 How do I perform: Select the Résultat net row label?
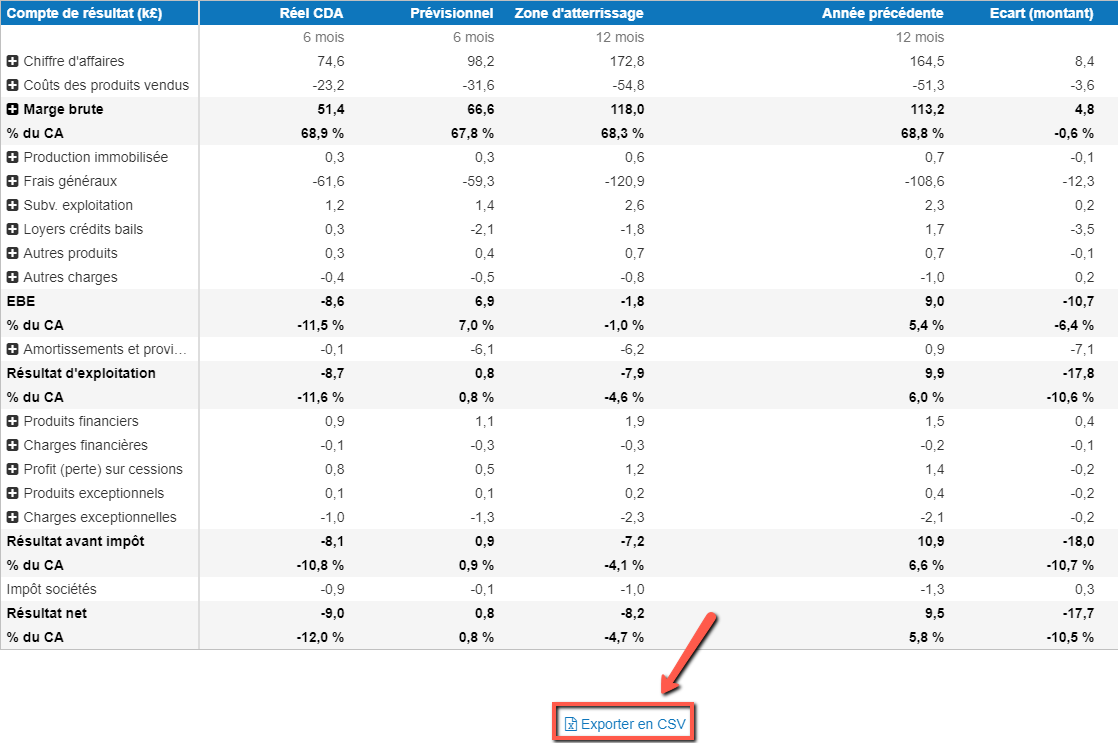(x=47, y=613)
